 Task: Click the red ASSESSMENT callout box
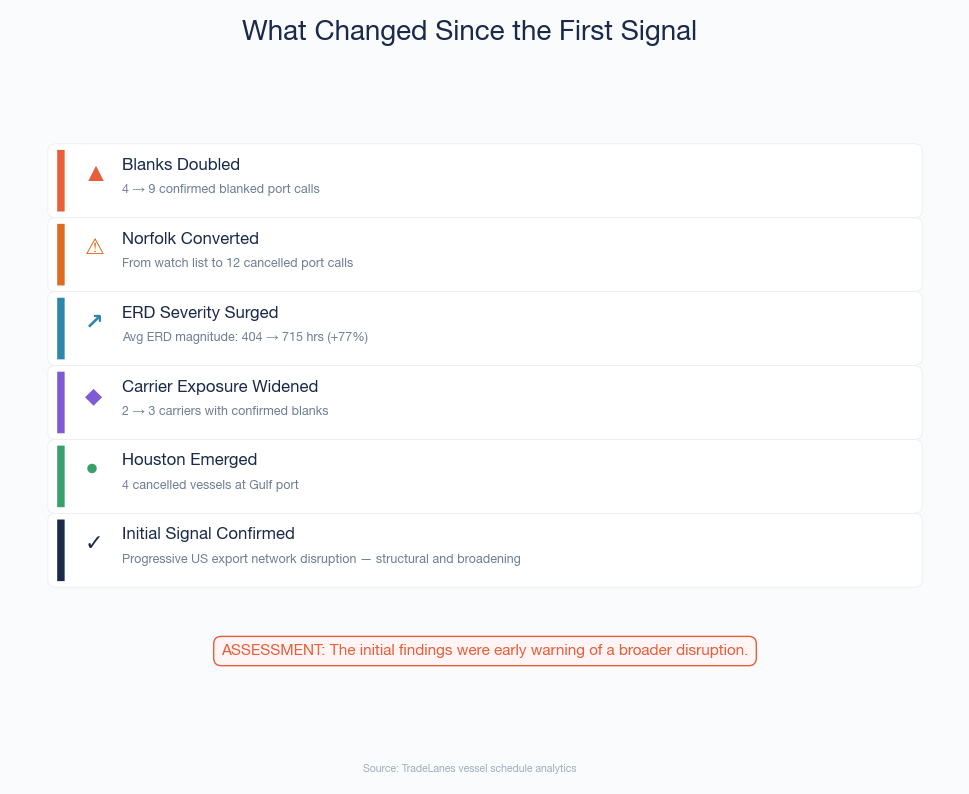click(485, 650)
